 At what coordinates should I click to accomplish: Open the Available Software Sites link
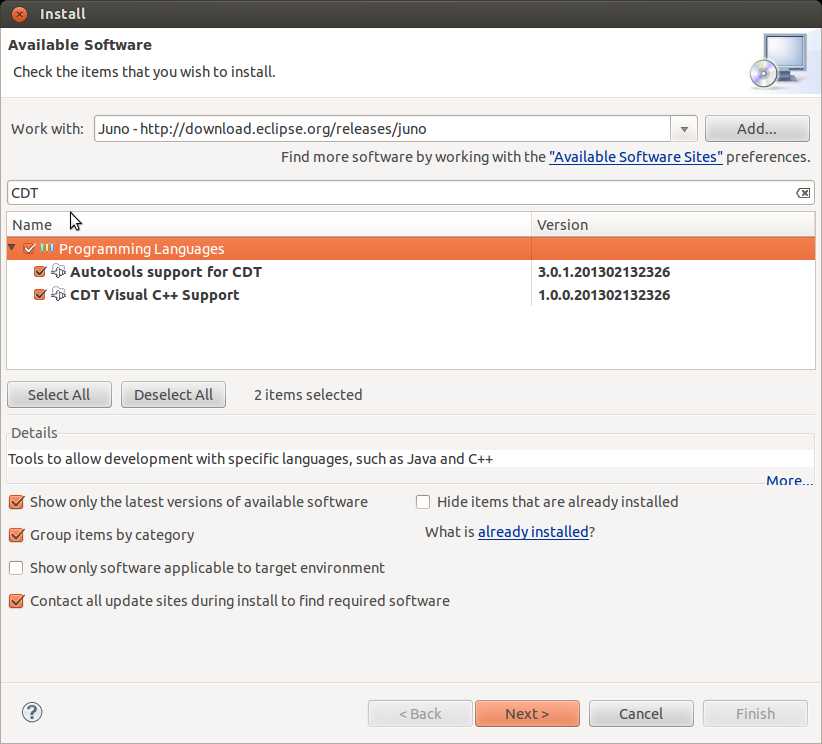coord(636,157)
